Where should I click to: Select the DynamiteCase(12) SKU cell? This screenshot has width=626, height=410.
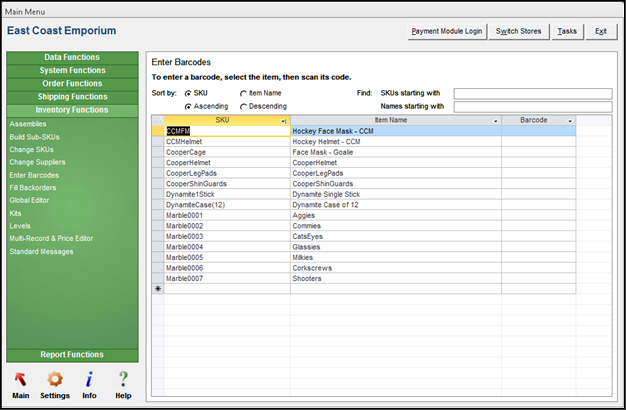click(x=227, y=205)
